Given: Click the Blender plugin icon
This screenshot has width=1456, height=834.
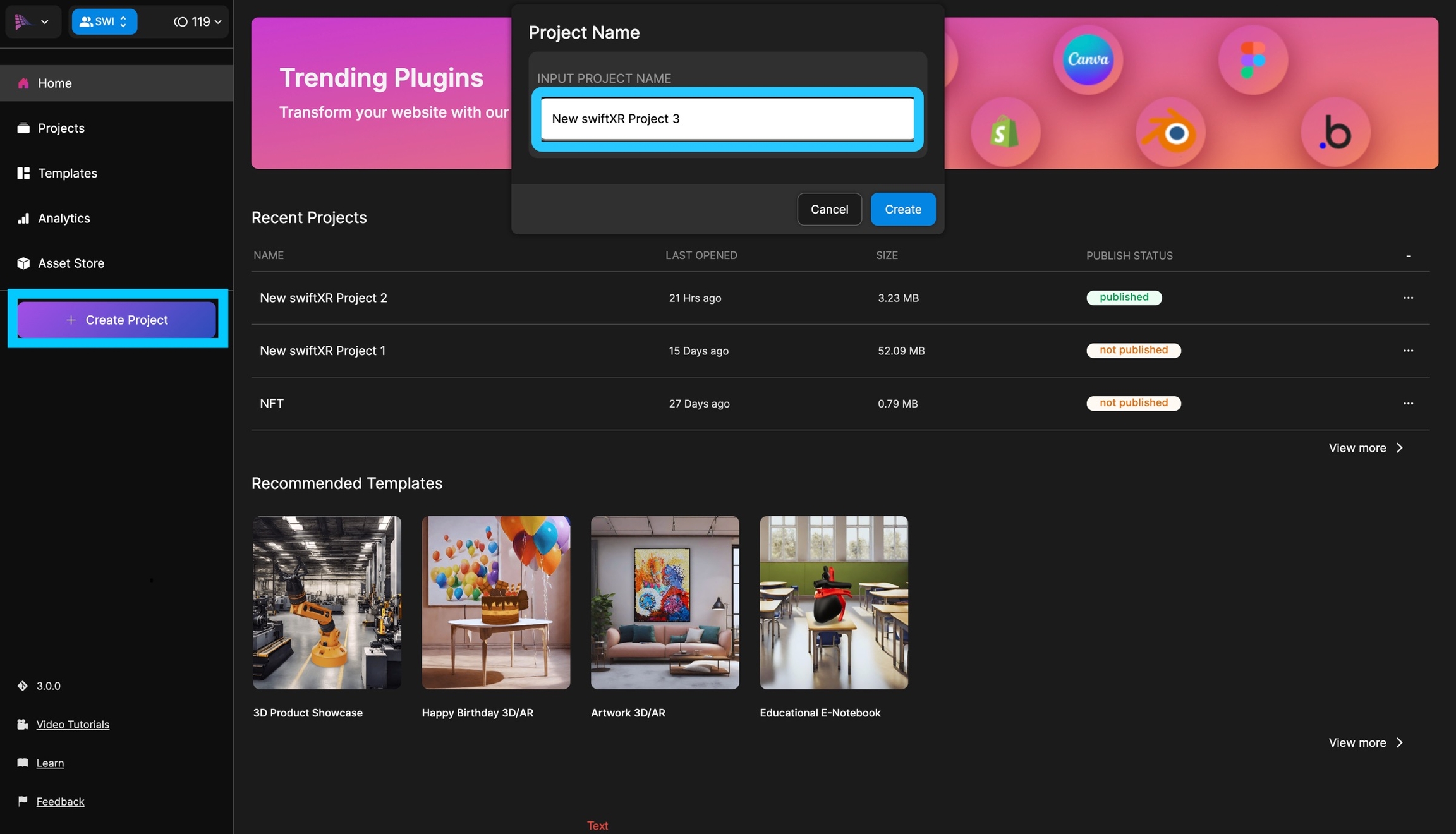Looking at the screenshot, I should 1170,132.
